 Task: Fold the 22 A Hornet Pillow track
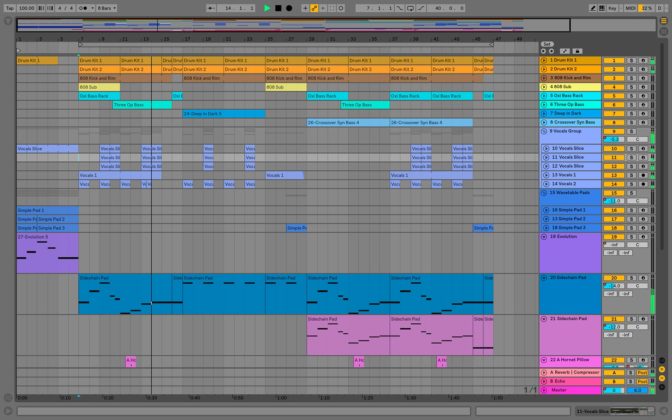[x=544, y=360]
